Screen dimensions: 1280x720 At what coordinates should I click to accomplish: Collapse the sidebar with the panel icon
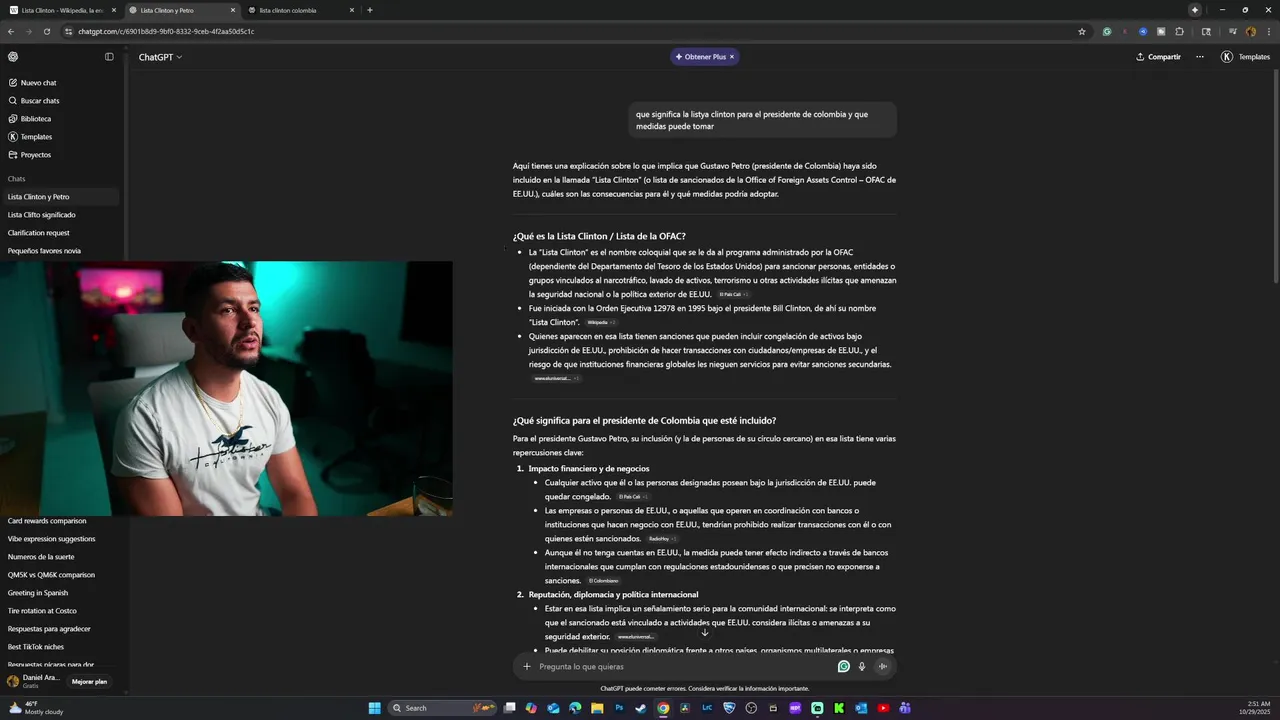click(109, 57)
